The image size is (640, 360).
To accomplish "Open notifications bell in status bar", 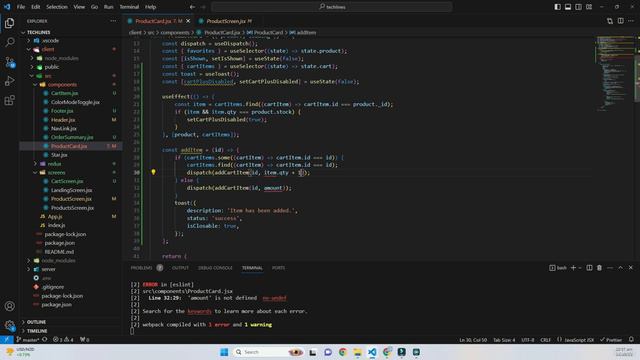I will tap(631, 340).
